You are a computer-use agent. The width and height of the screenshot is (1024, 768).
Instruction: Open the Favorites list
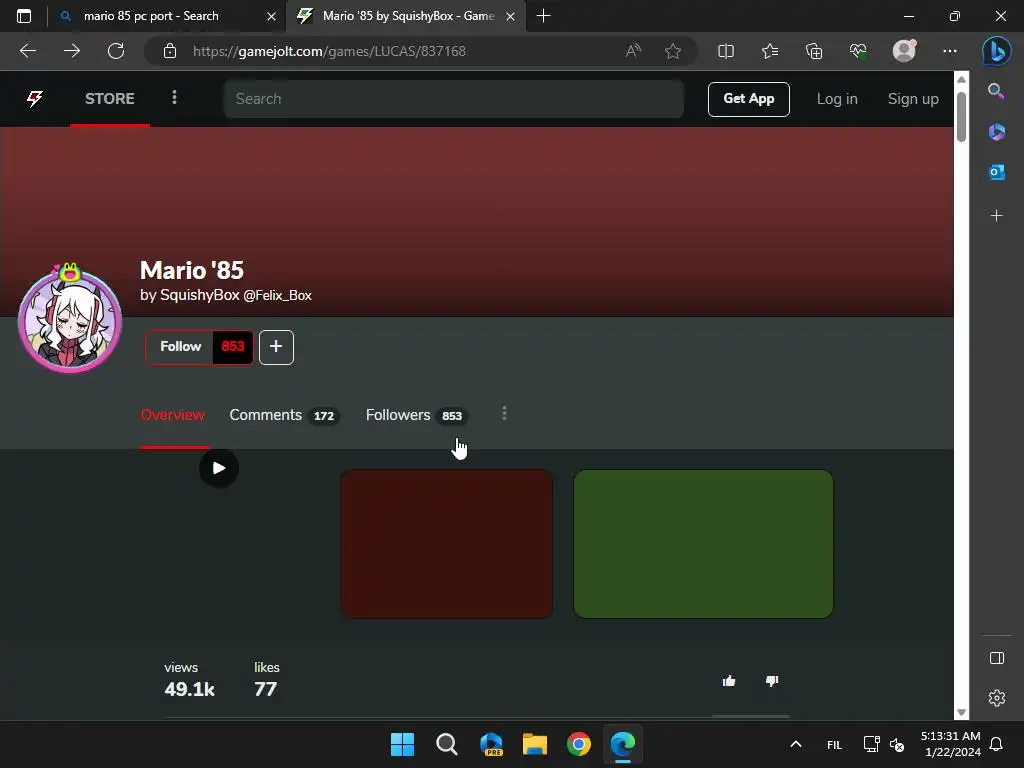[770, 51]
